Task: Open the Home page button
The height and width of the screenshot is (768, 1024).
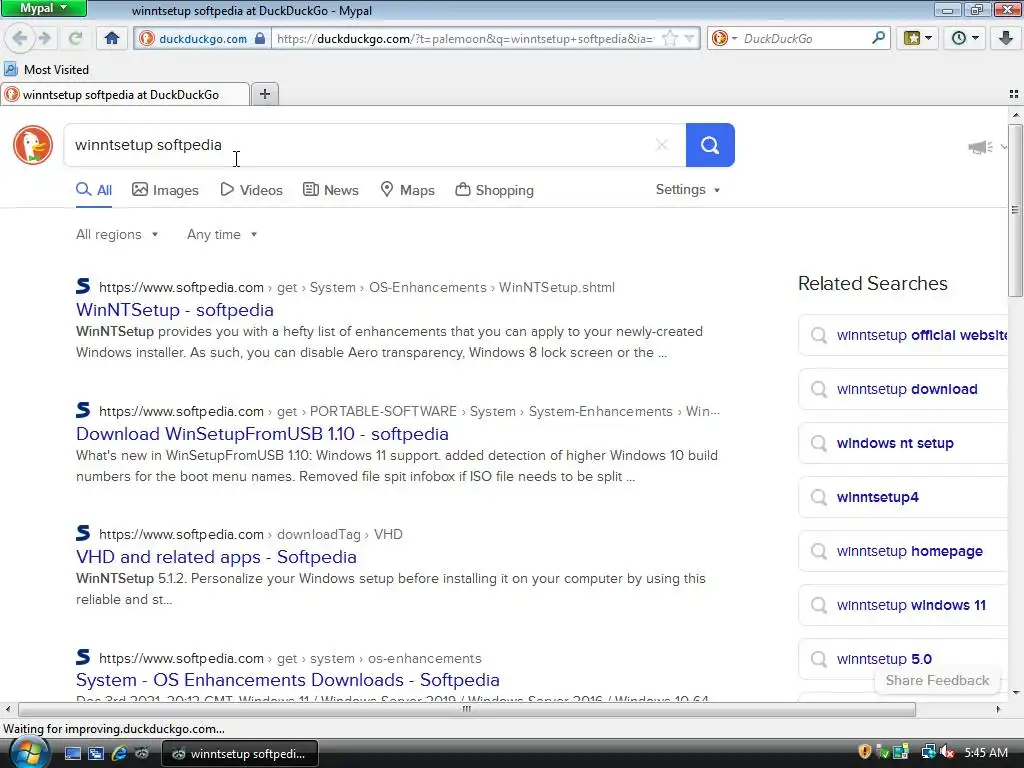Action: coord(112,38)
